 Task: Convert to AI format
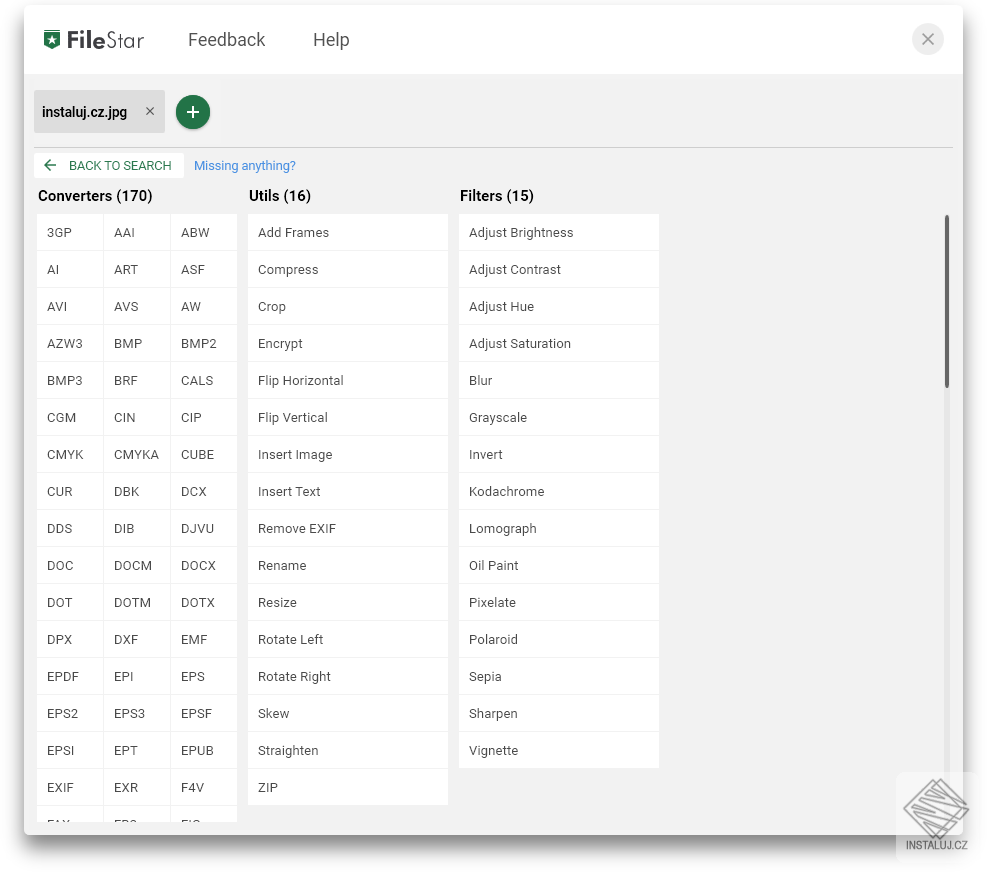tap(70, 269)
